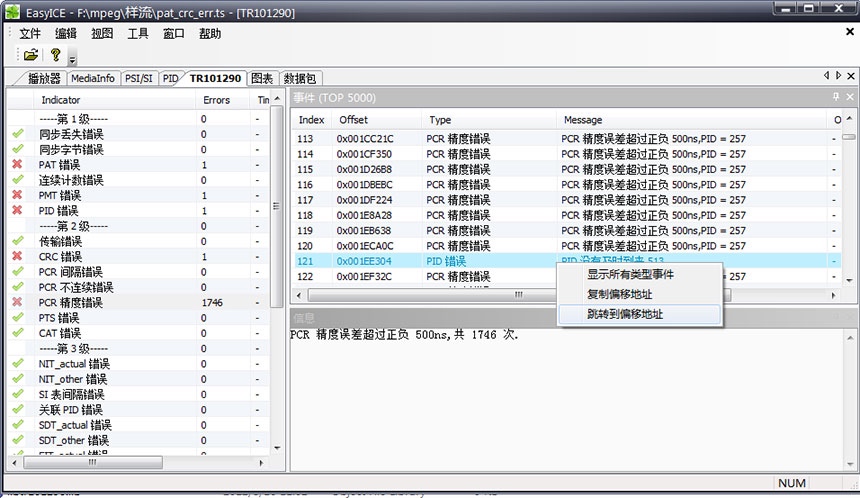Click the green check beside 同步丢失错误

(18, 134)
